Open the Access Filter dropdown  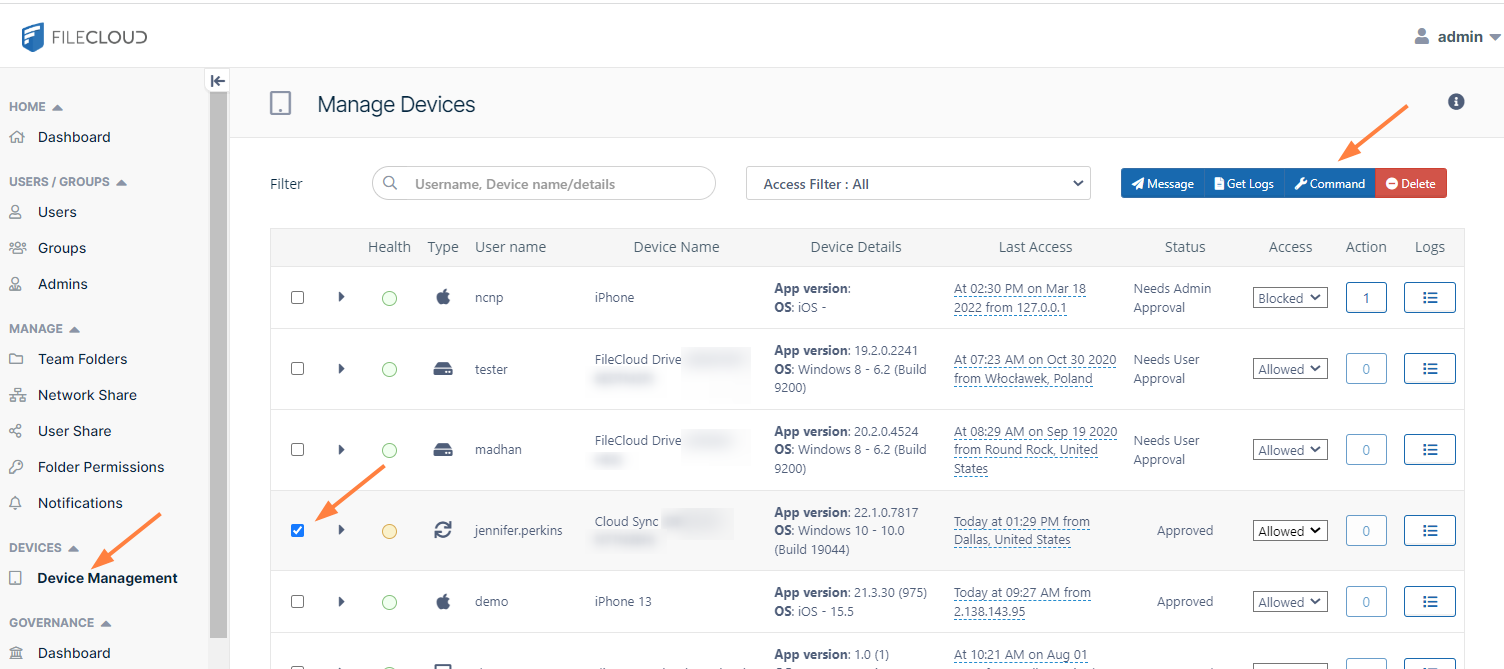tap(917, 184)
